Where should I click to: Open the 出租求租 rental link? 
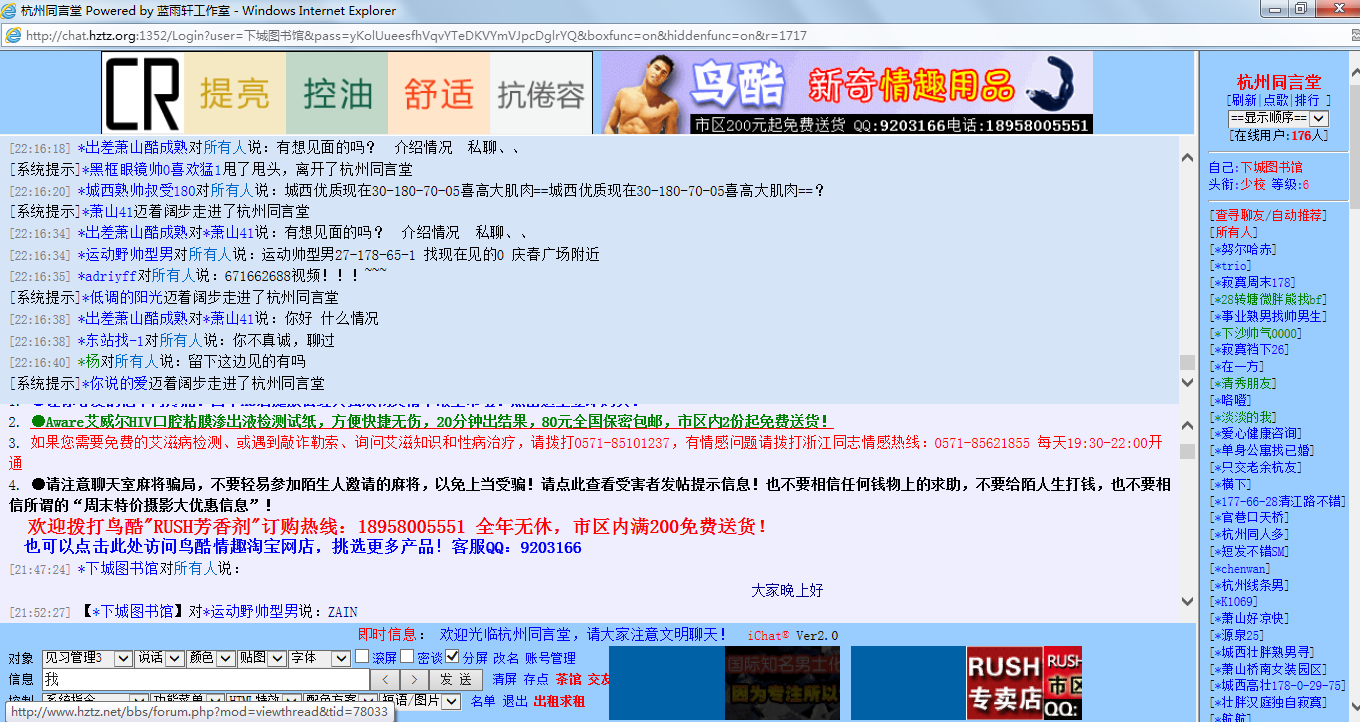point(559,701)
